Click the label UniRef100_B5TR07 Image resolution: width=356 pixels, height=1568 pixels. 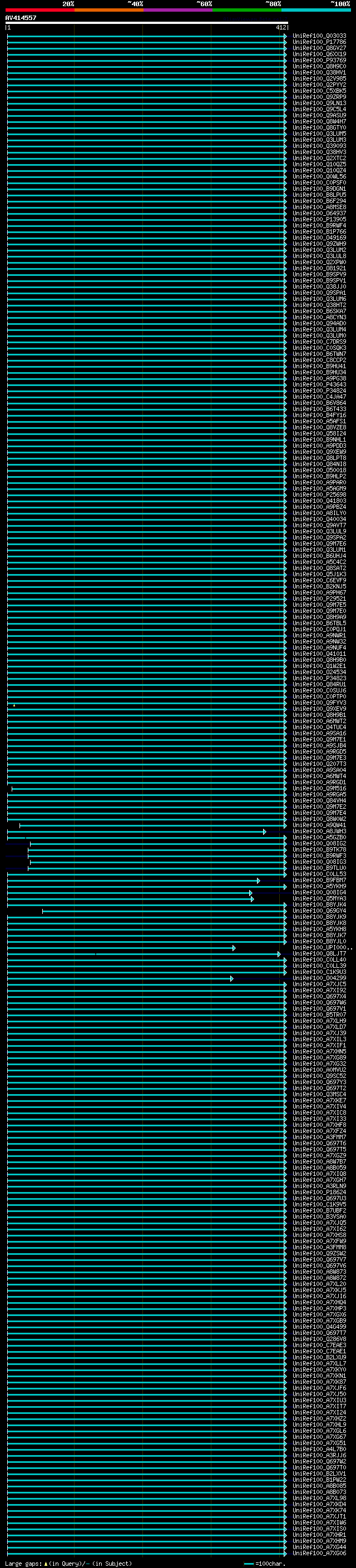[319, 1015]
